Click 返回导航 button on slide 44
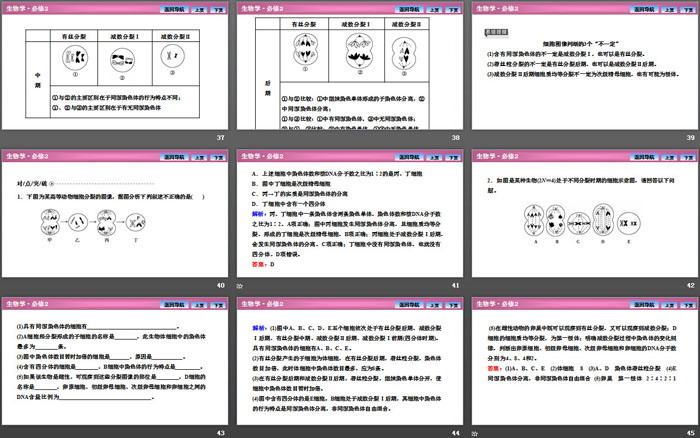The width and height of the screenshot is (700, 438). pyautogui.click(x=409, y=305)
